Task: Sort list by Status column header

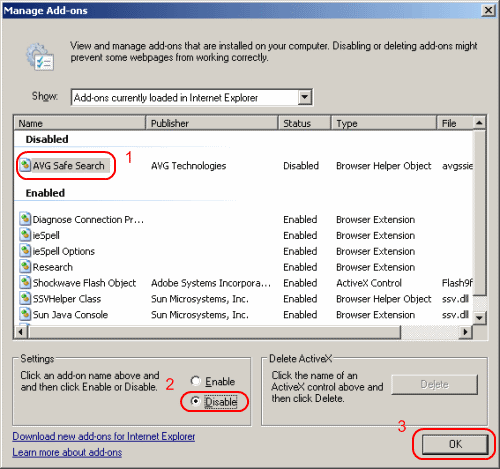Action: pos(305,123)
